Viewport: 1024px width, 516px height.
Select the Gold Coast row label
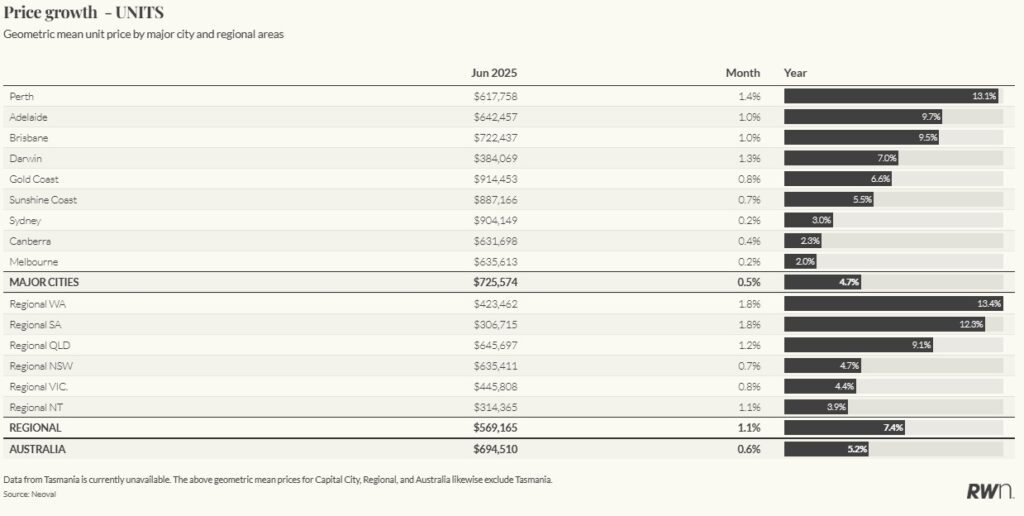pyautogui.click(x=33, y=179)
